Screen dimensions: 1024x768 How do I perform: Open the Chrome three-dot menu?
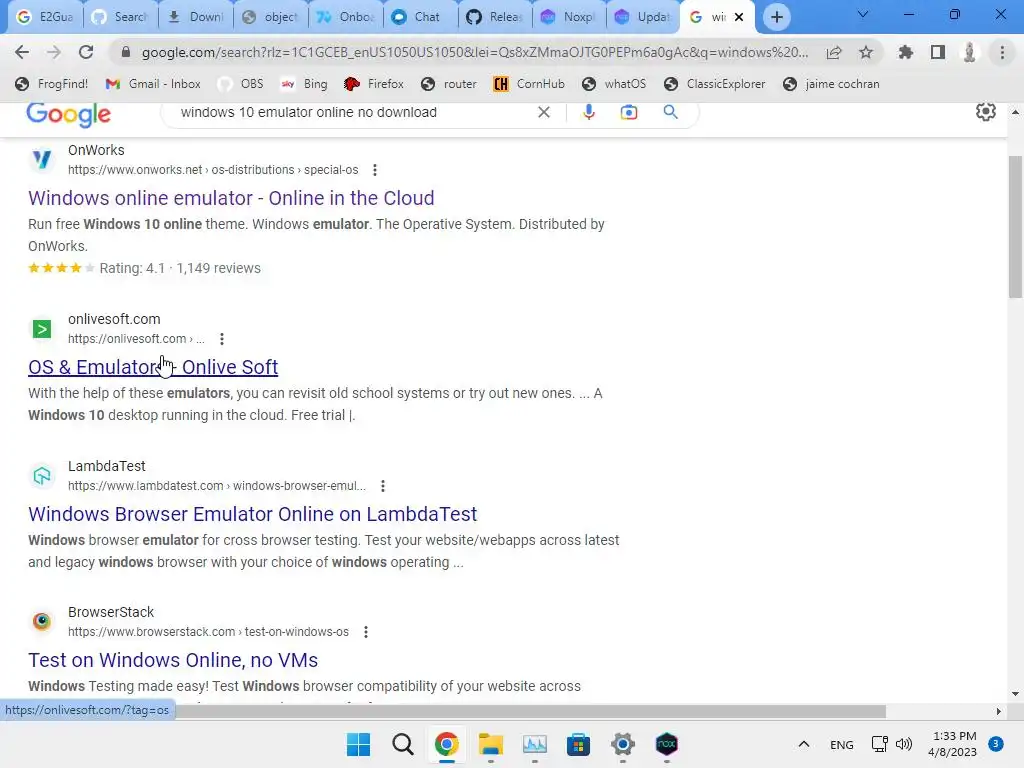(1002, 52)
